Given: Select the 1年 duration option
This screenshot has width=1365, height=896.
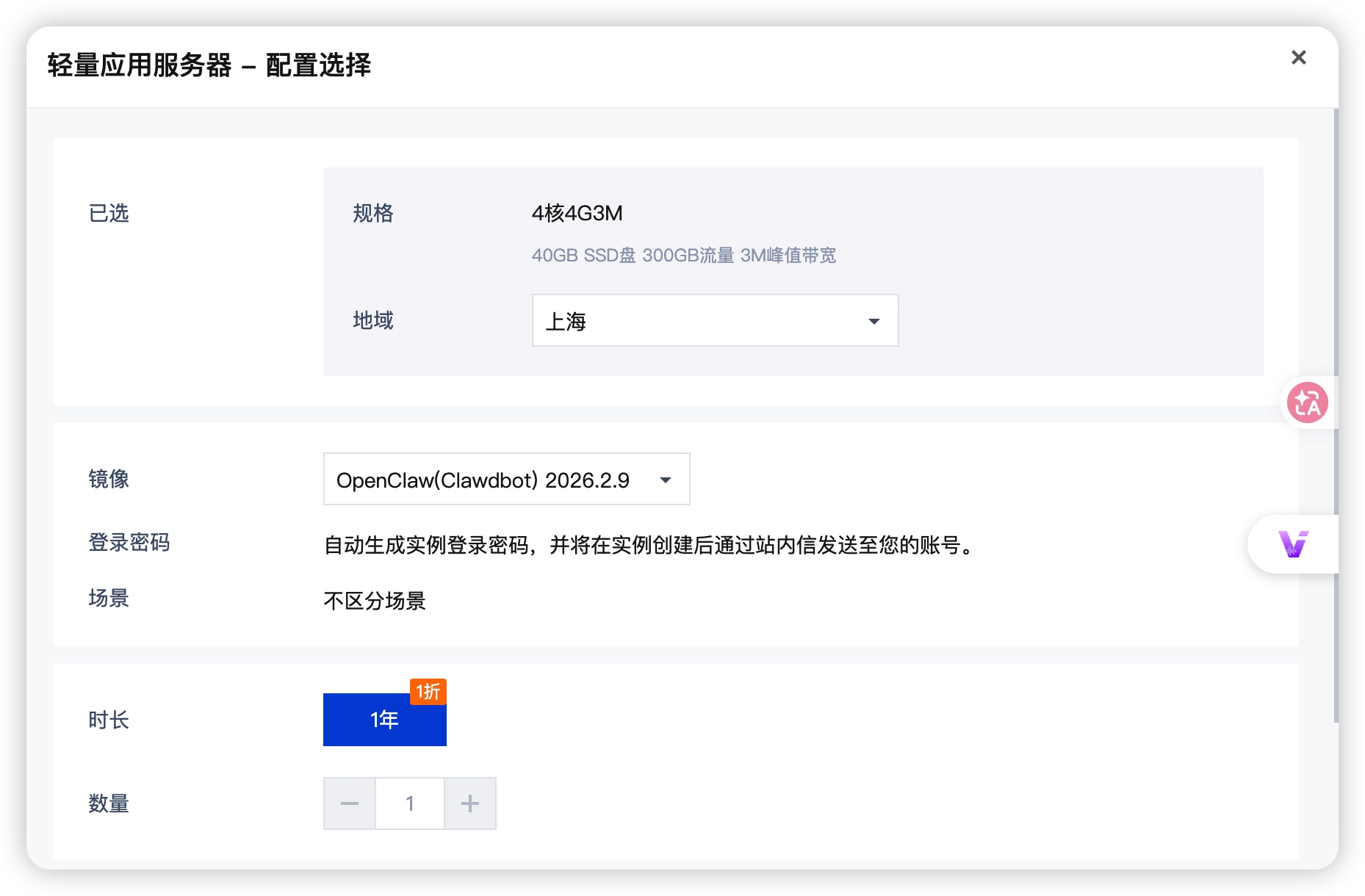Looking at the screenshot, I should 384,720.
